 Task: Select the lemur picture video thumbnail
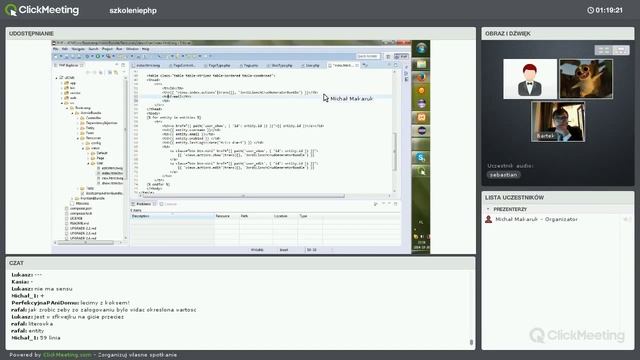pos(586,79)
